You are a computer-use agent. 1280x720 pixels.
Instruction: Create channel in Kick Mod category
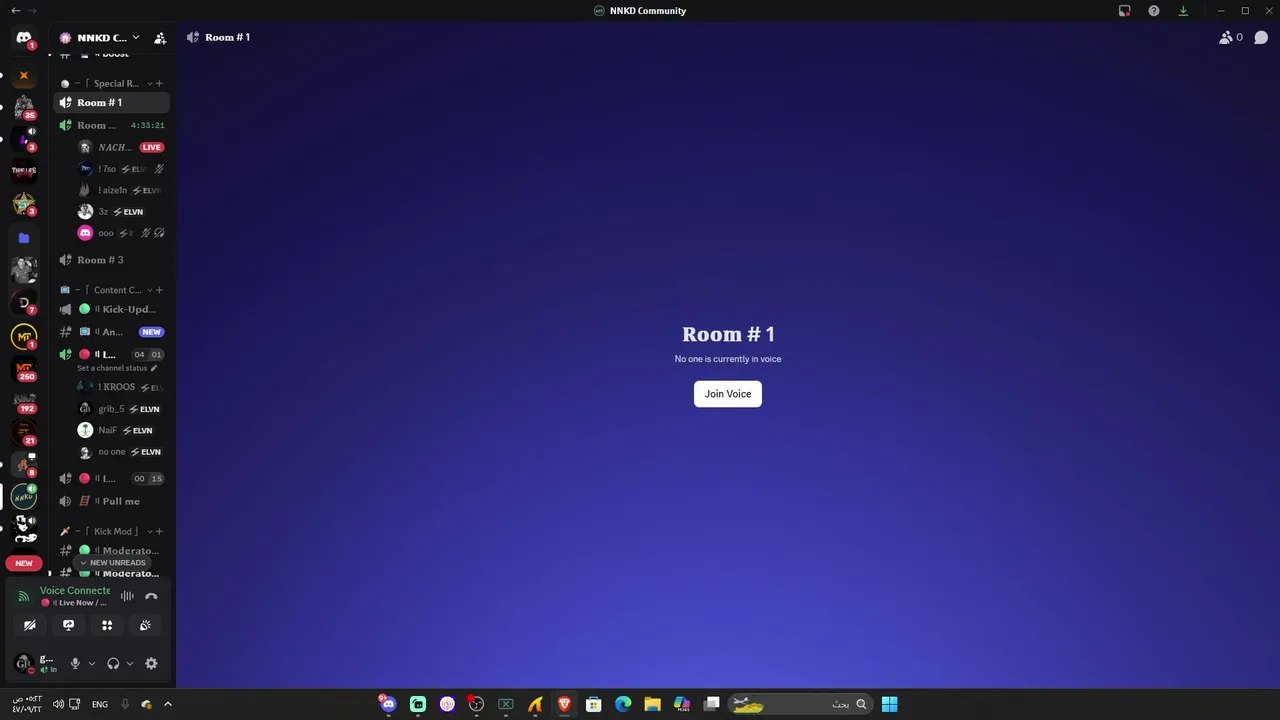pos(159,531)
